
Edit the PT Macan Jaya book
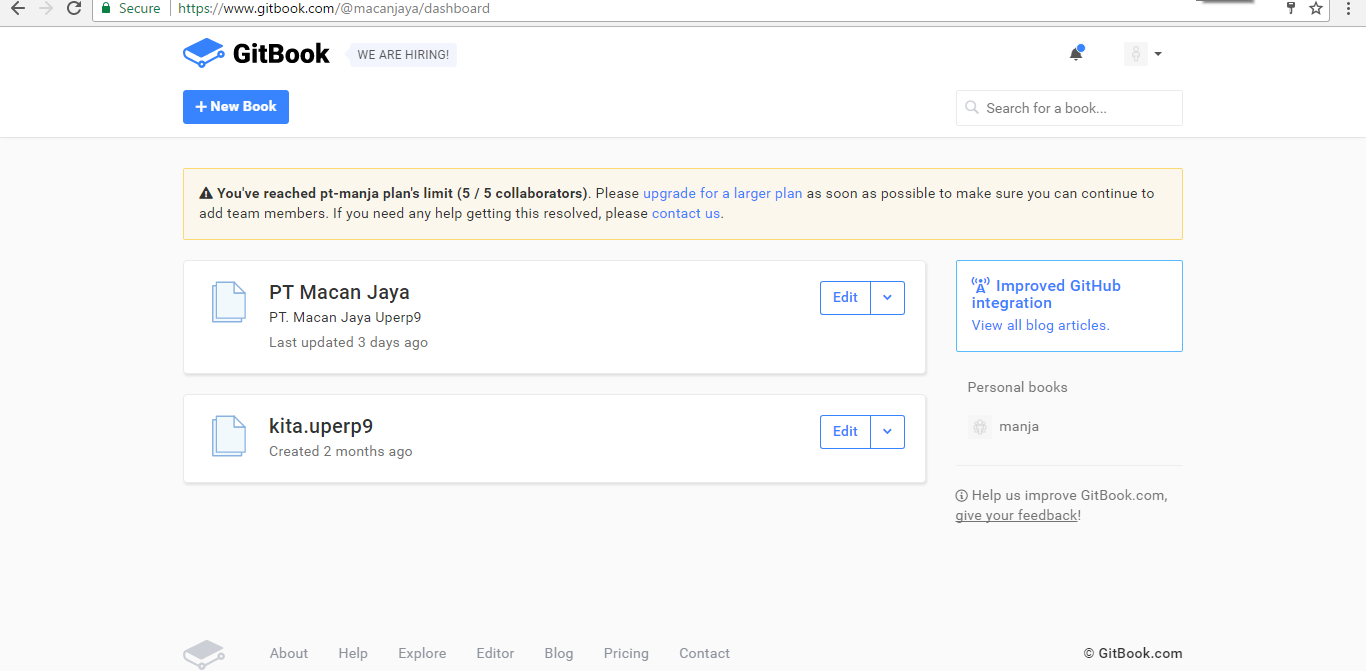coord(845,297)
